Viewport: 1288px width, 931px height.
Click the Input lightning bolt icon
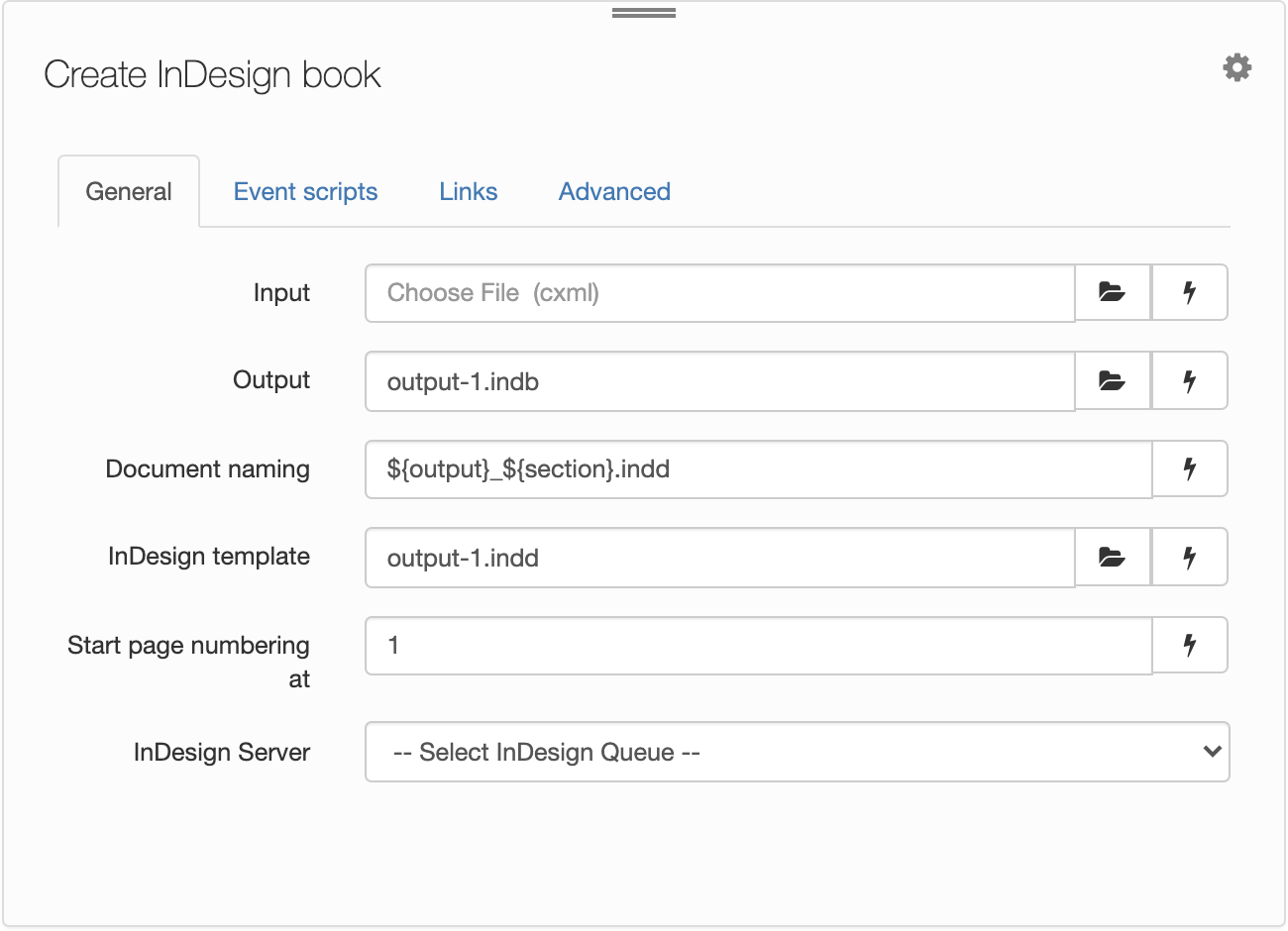(1190, 292)
